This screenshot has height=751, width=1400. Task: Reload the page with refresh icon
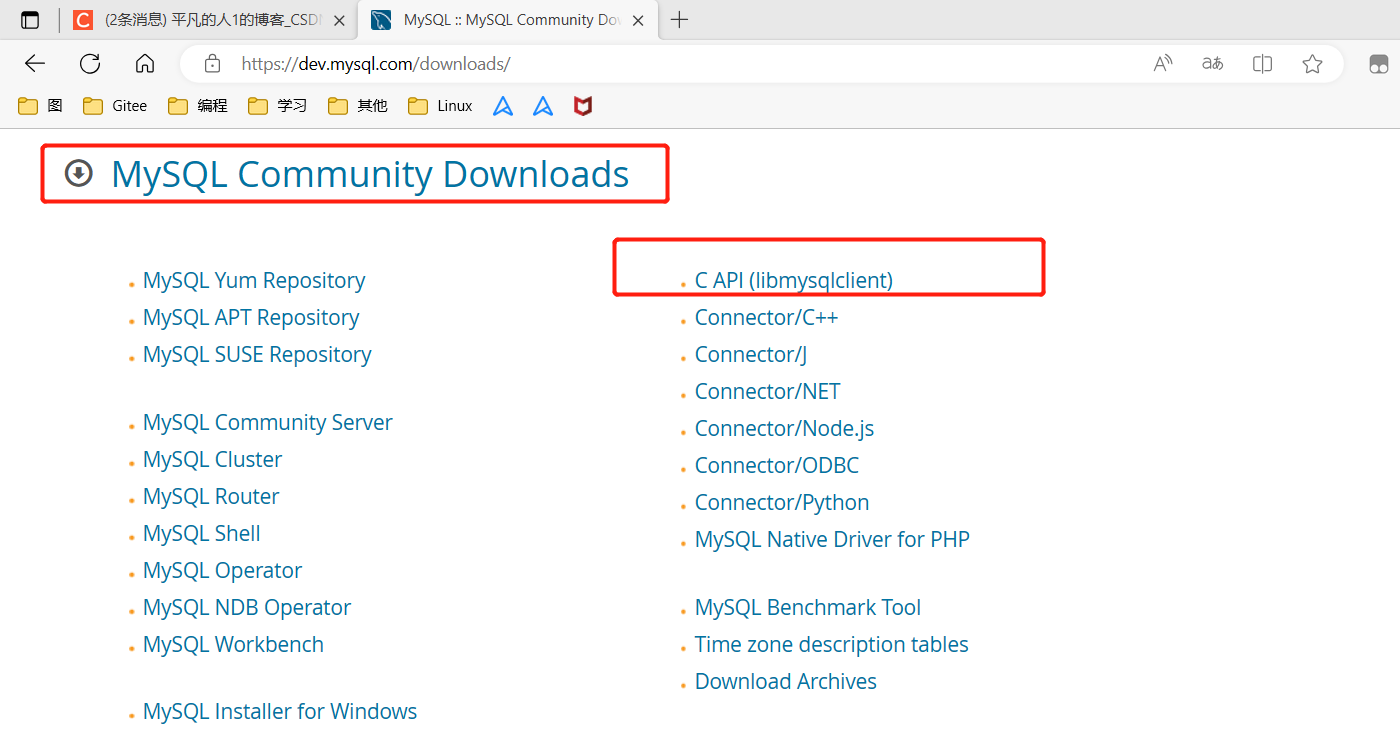(x=90, y=64)
